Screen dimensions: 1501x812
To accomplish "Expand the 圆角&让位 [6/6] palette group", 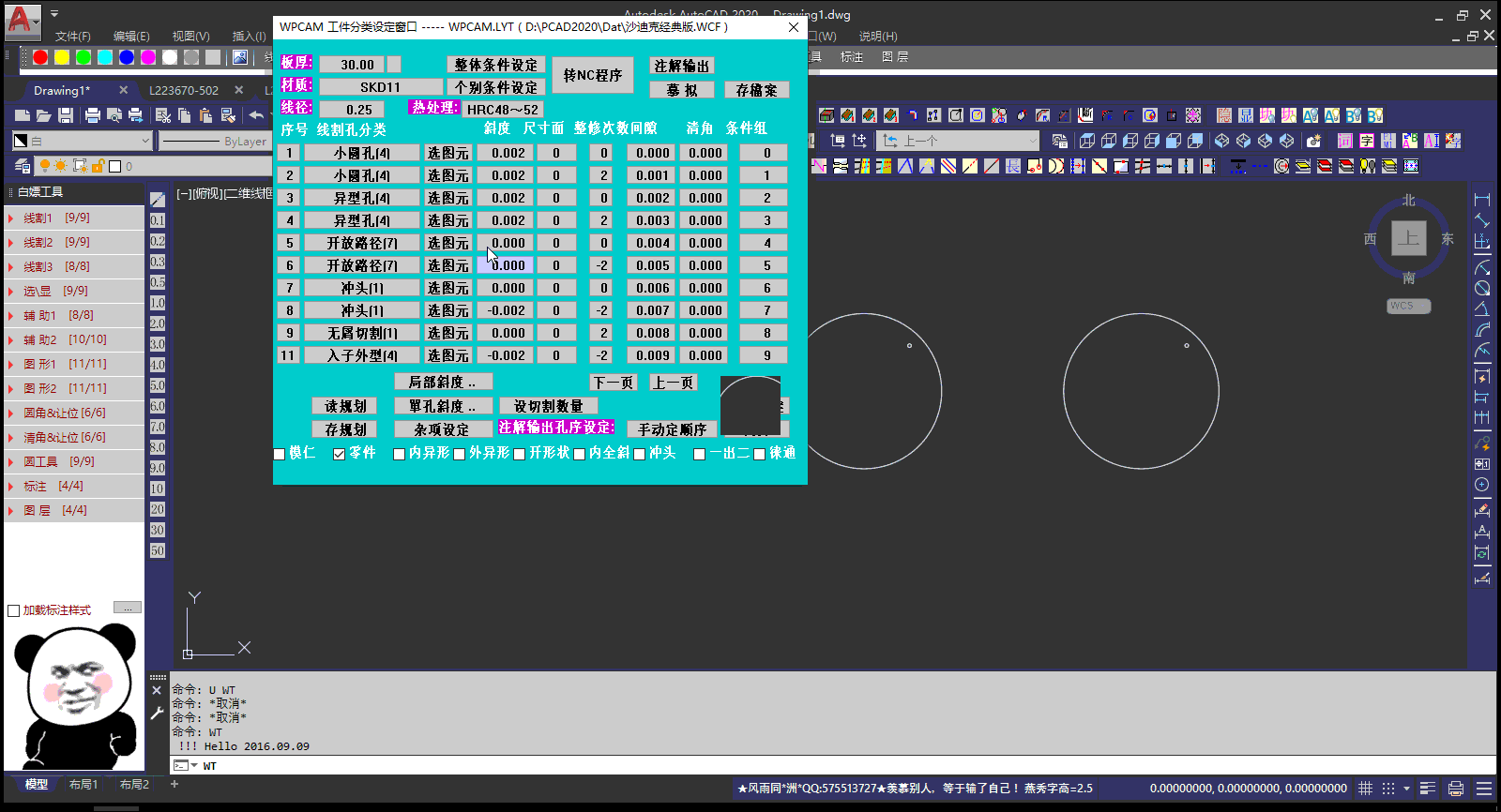I will pyautogui.click(x=74, y=413).
